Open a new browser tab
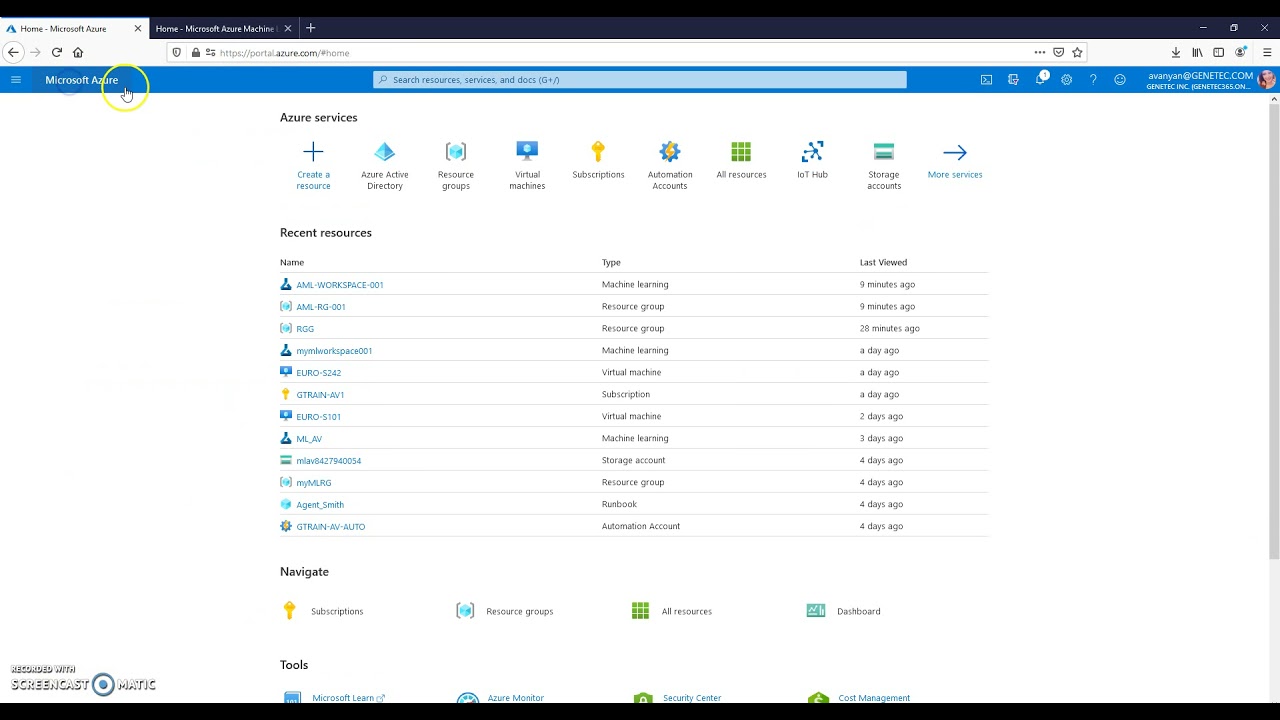This screenshot has width=1280, height=720. pyautogui.click(x=310, y=28)
